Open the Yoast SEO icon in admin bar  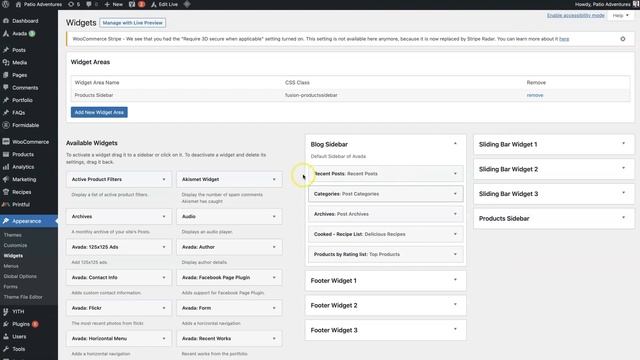pyautogui.click(x=132, y=4)
